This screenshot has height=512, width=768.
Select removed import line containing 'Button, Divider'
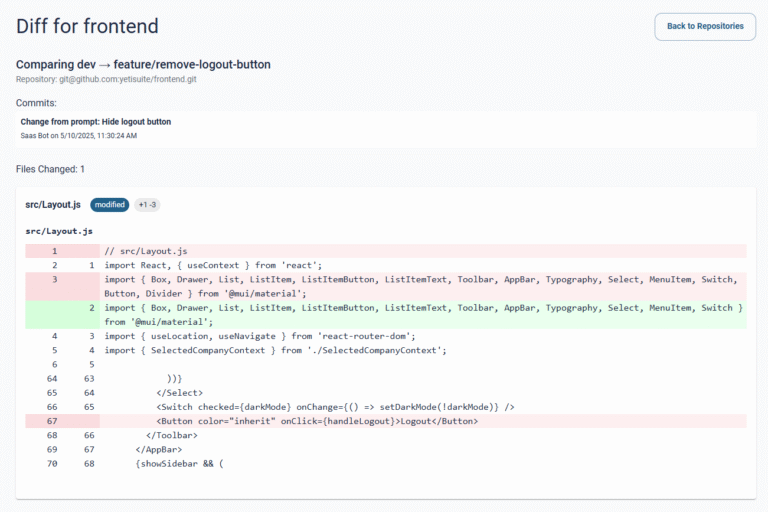click(386, 287)
